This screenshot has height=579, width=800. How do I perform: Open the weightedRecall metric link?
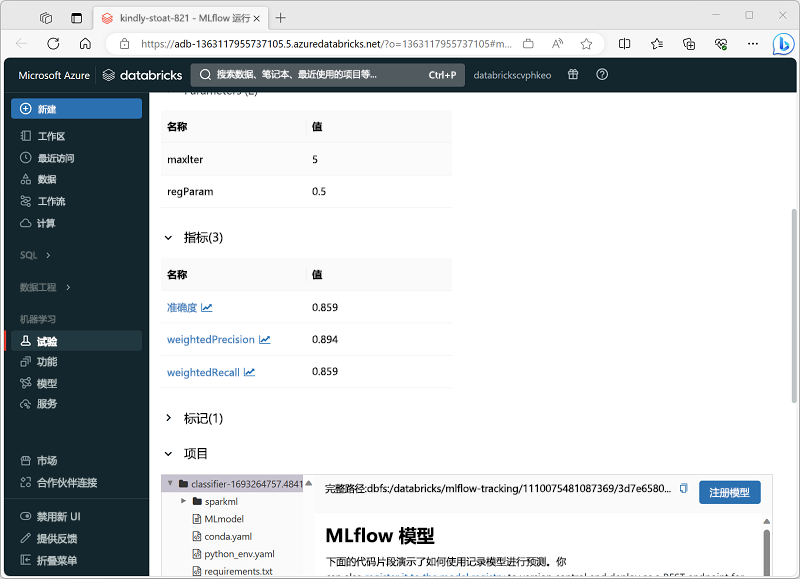coord(203,372)
